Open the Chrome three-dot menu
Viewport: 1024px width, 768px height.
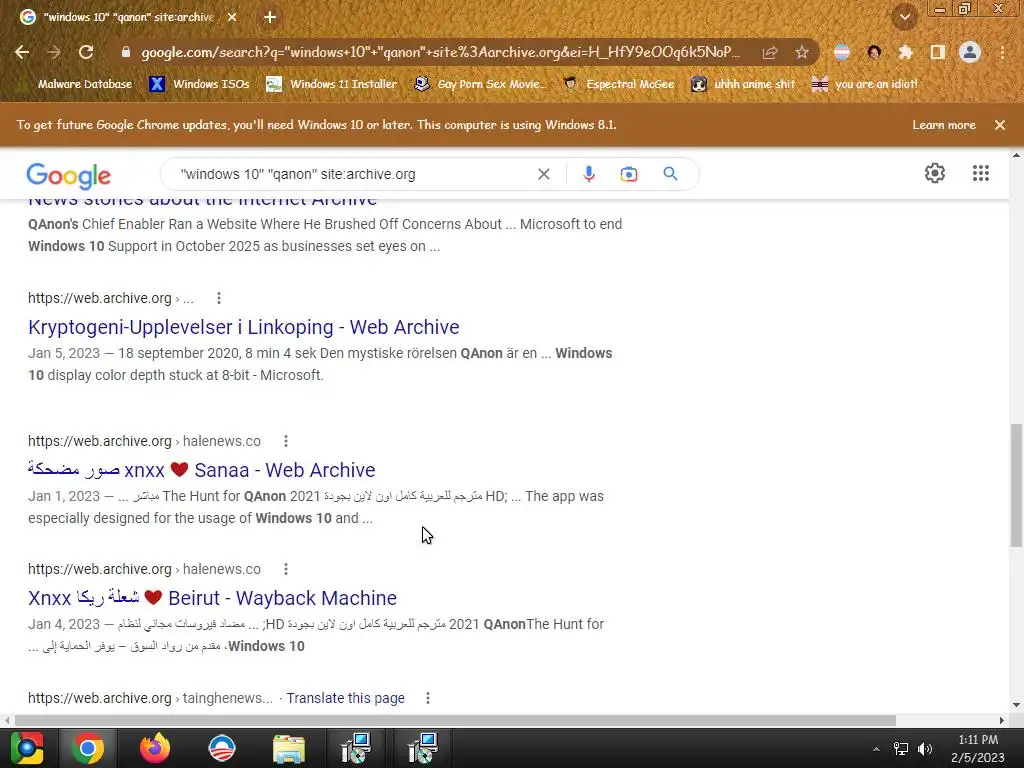pos(1002,52)
